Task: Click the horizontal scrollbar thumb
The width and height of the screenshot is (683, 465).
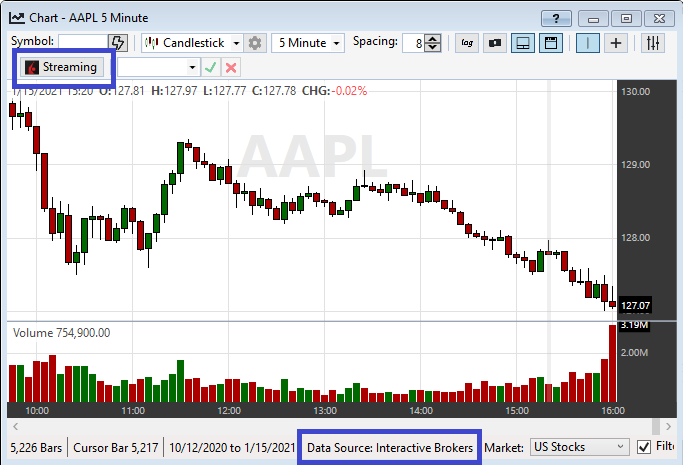Action: pos(656,426)
